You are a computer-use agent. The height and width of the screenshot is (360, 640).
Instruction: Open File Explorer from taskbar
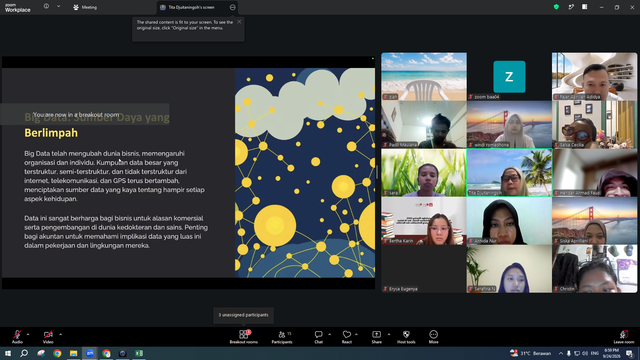73,353
